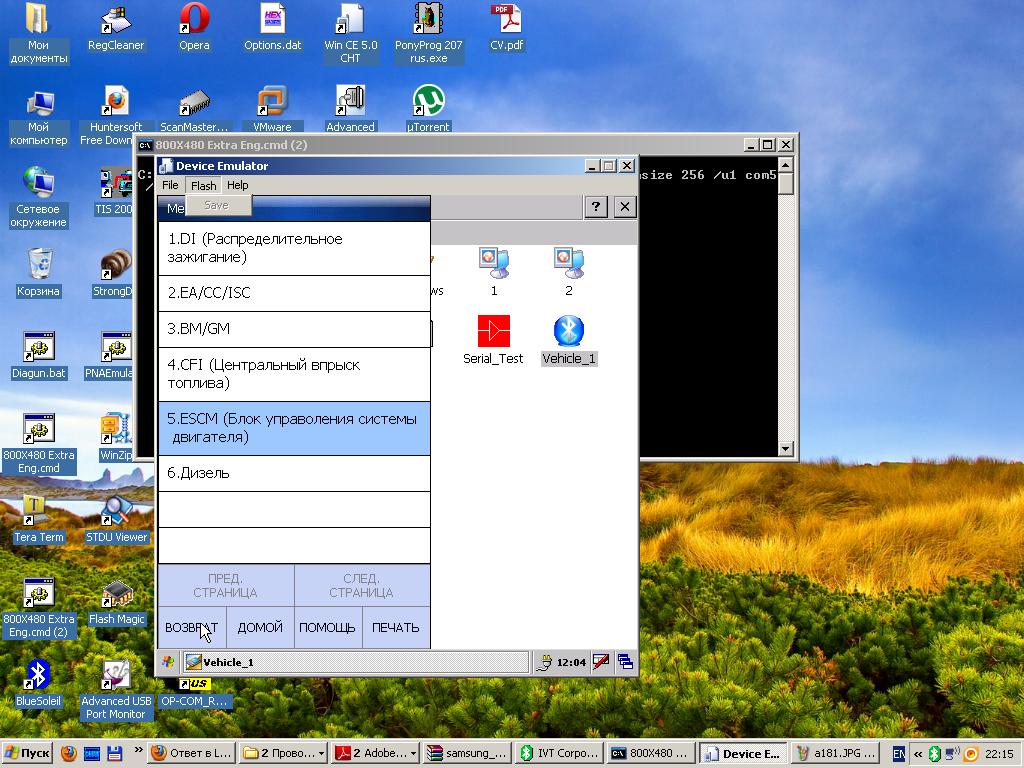Click scroll down arrow in cmd window

pyautogui.click(x=786, y=449)
